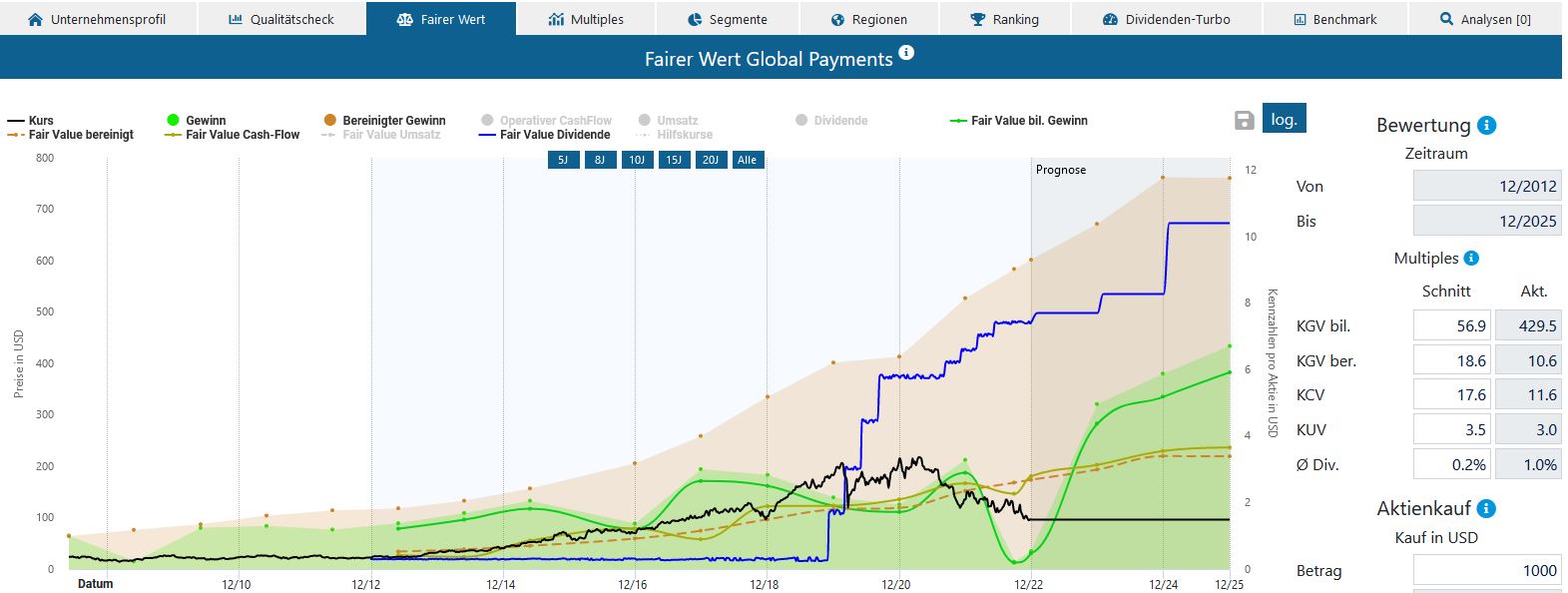Image resolution: width=1568 pixels, height=593 pixels.
Task: Toggle Bereinigter Gewinn legend entry
Action: [384, 120]
